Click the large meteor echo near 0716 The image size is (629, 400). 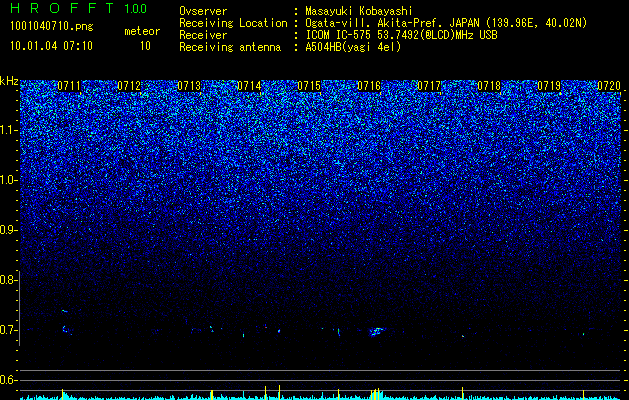[x=377, y=331]
